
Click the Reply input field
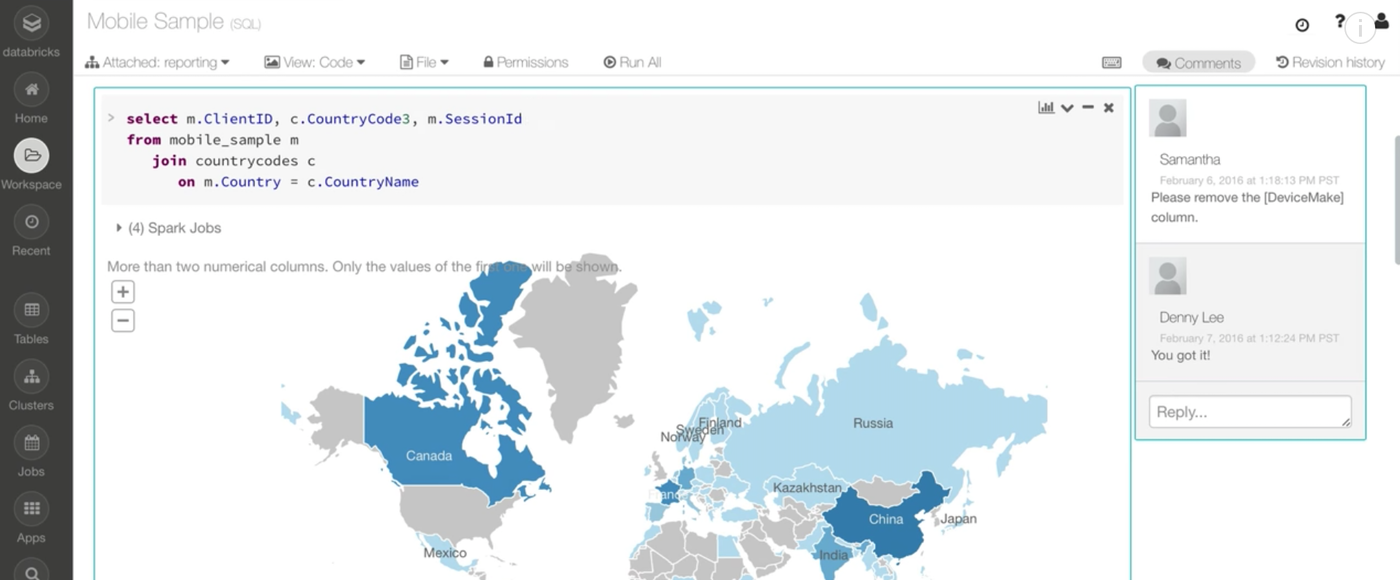point(1250,412)
